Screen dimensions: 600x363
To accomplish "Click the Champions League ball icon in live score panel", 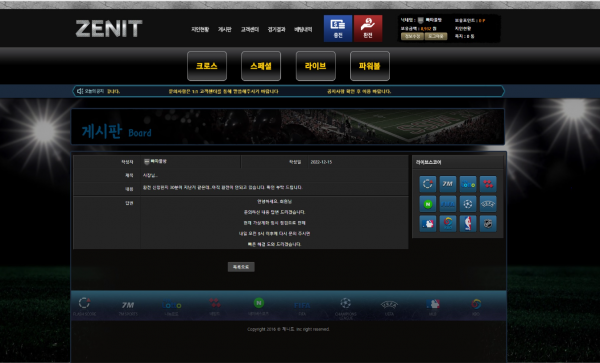I will coord(468,204).
